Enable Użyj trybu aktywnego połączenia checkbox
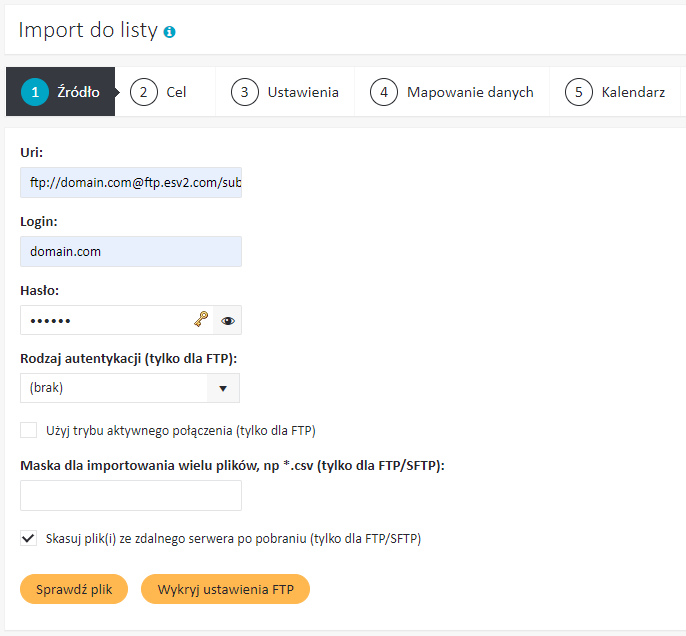The image size is (686, 636). pyautogui.click(x=28, y=430)
